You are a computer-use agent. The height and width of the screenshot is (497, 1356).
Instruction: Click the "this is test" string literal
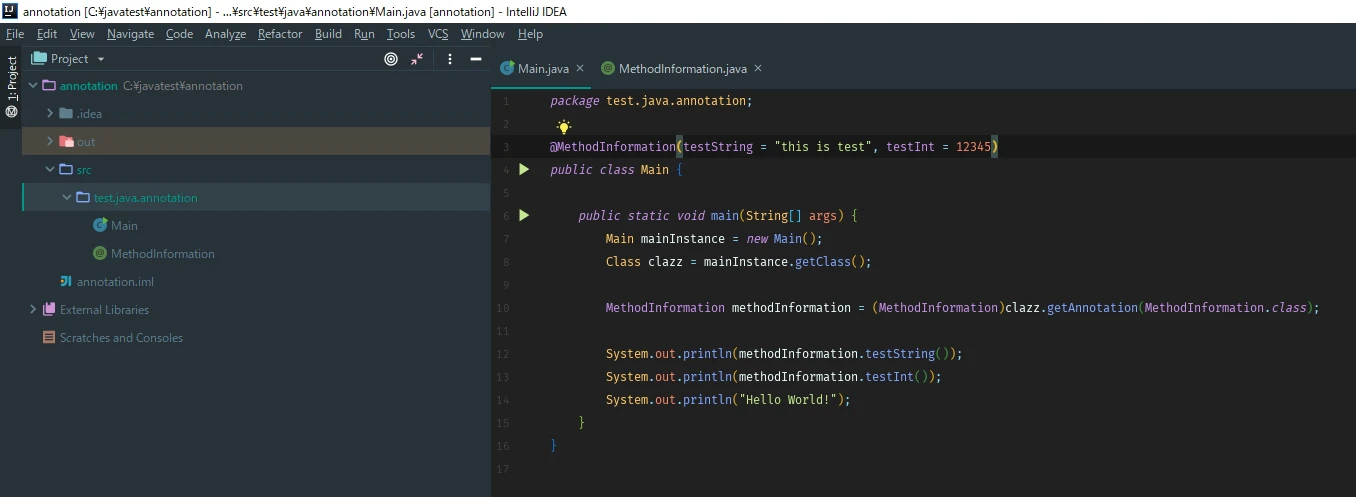pos(823,147)
